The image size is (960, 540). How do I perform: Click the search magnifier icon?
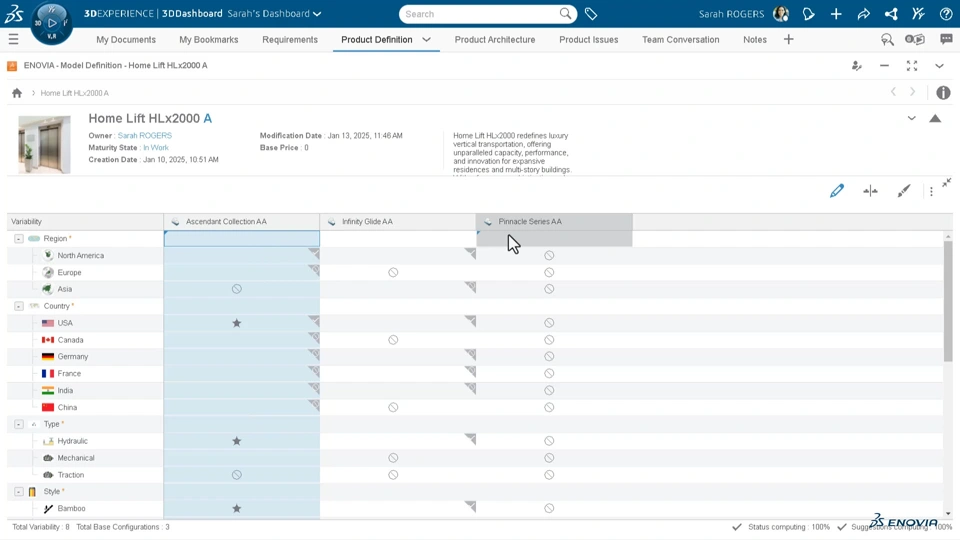pyautogui.click(x=565, y=13)
